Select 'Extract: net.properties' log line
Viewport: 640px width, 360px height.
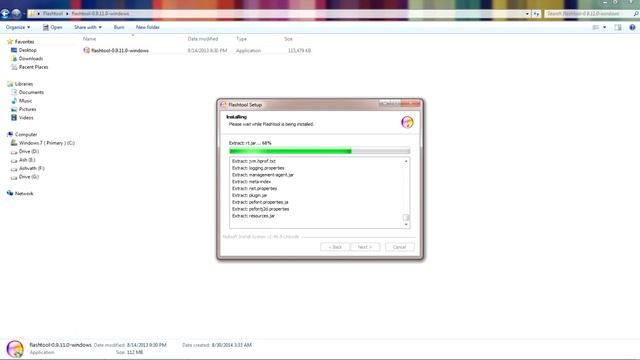[x=255, y=189]
